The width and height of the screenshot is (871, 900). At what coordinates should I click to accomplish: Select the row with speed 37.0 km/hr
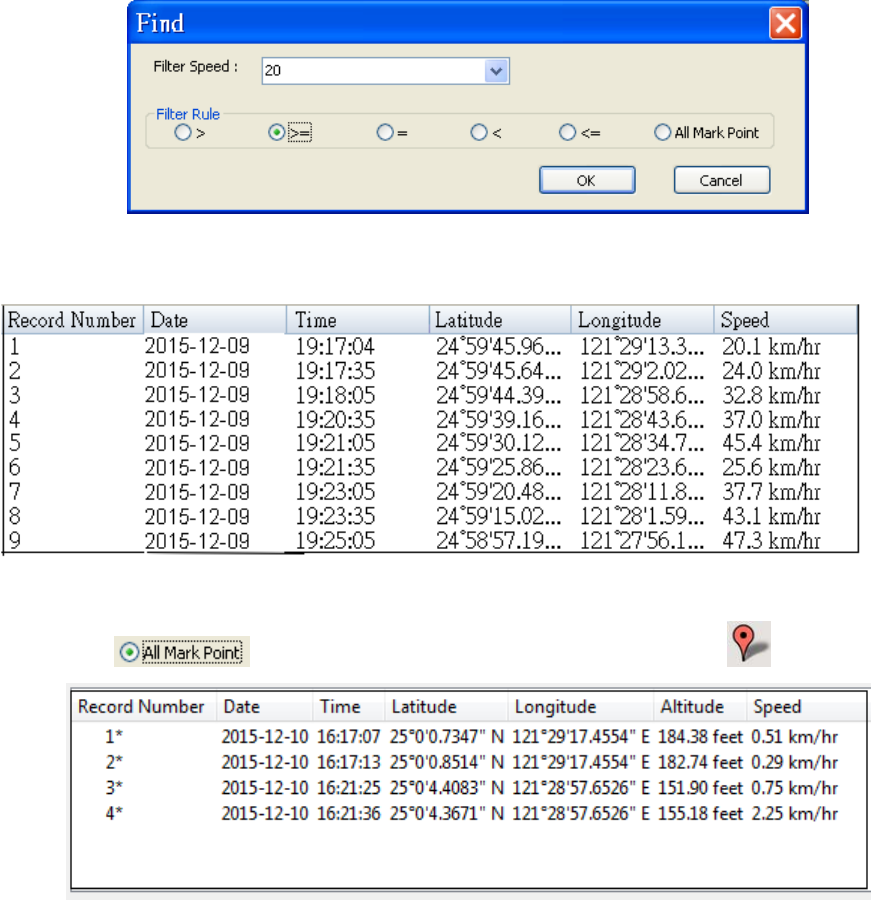(x=431, y=420)
